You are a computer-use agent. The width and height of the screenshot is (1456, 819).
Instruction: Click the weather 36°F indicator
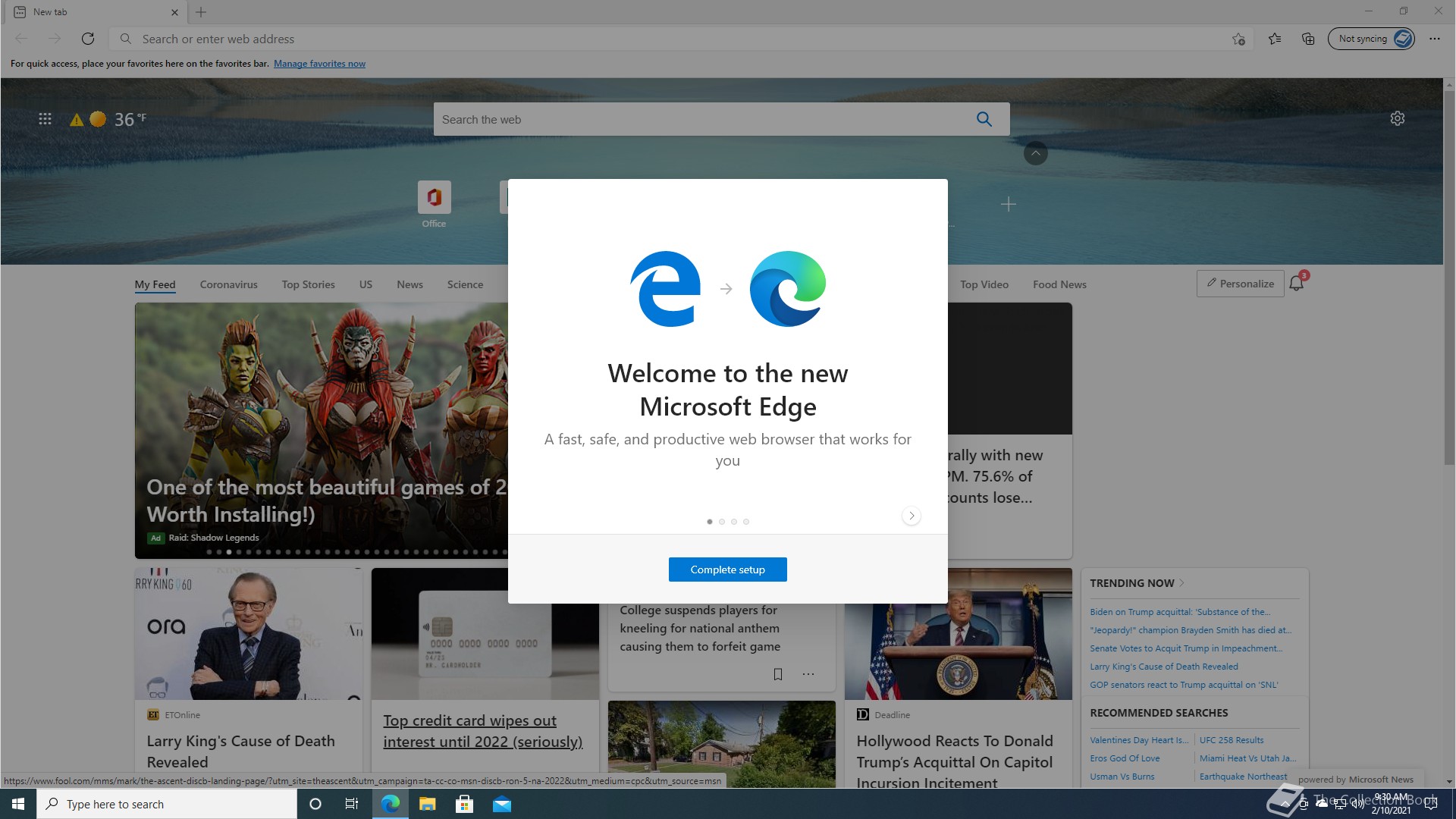click(108, 119)
